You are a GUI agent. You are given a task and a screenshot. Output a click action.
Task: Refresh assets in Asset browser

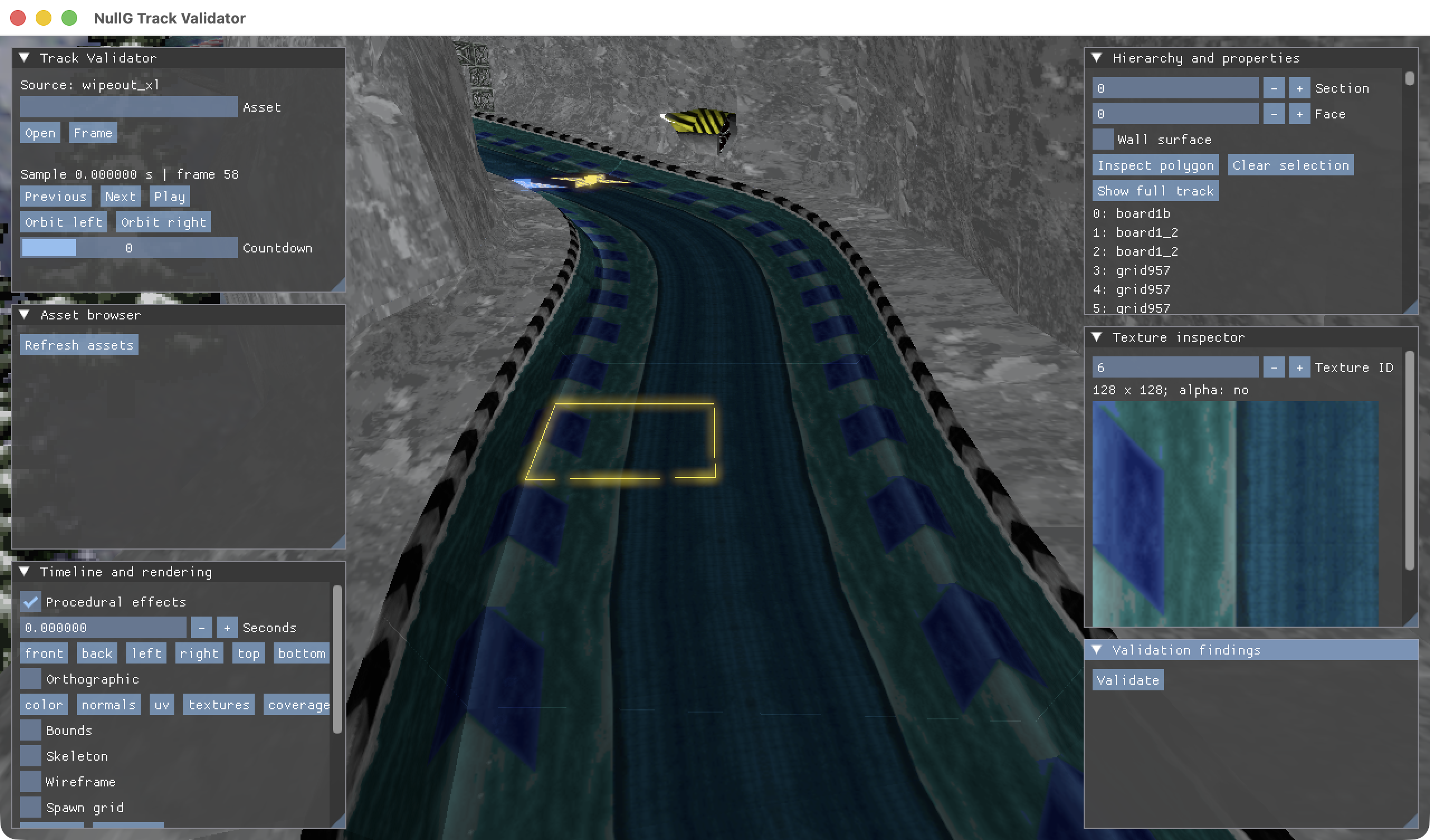[79, 345]
